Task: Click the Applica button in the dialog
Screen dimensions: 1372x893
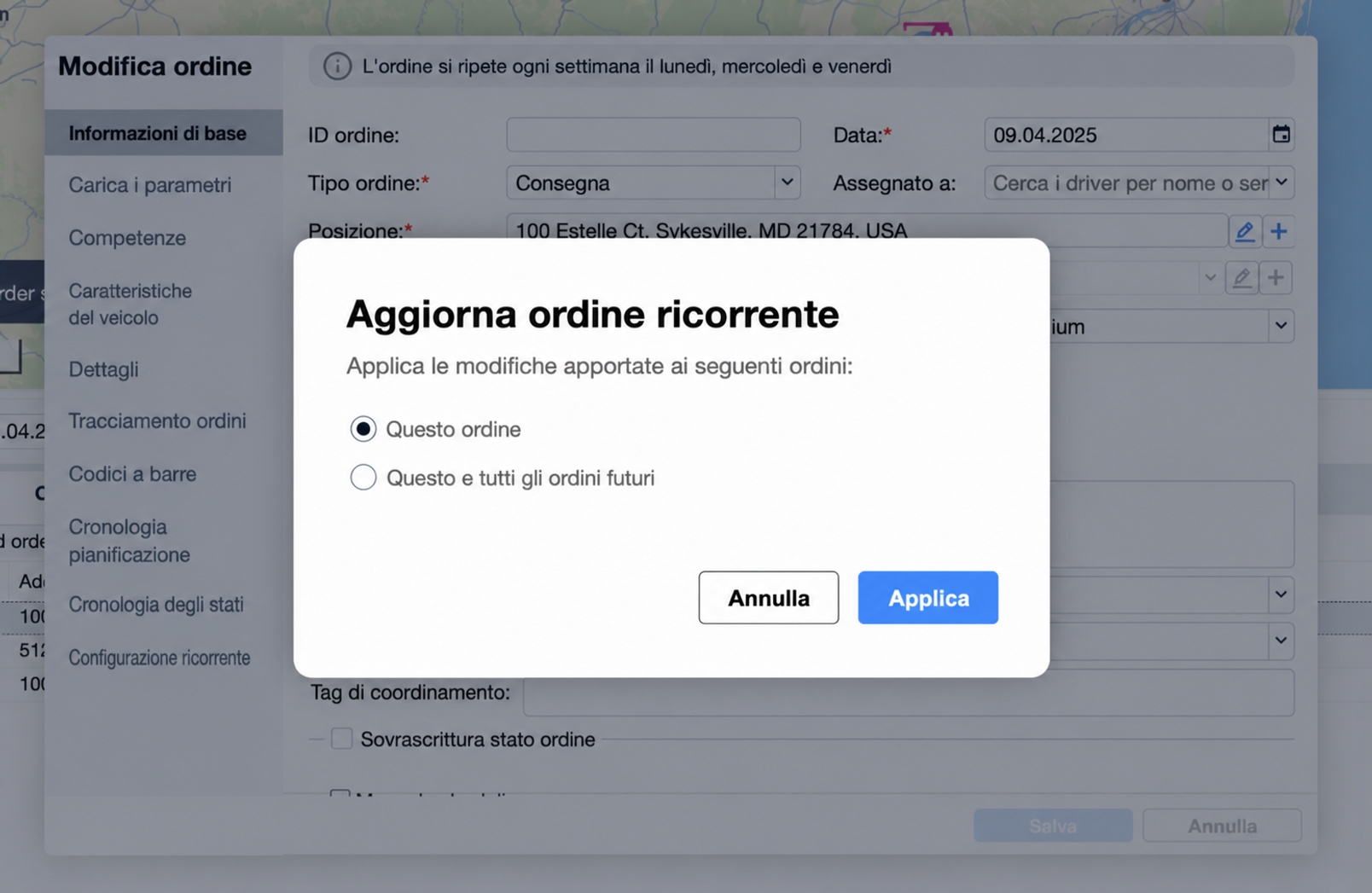Action: (x=927, y=598)
